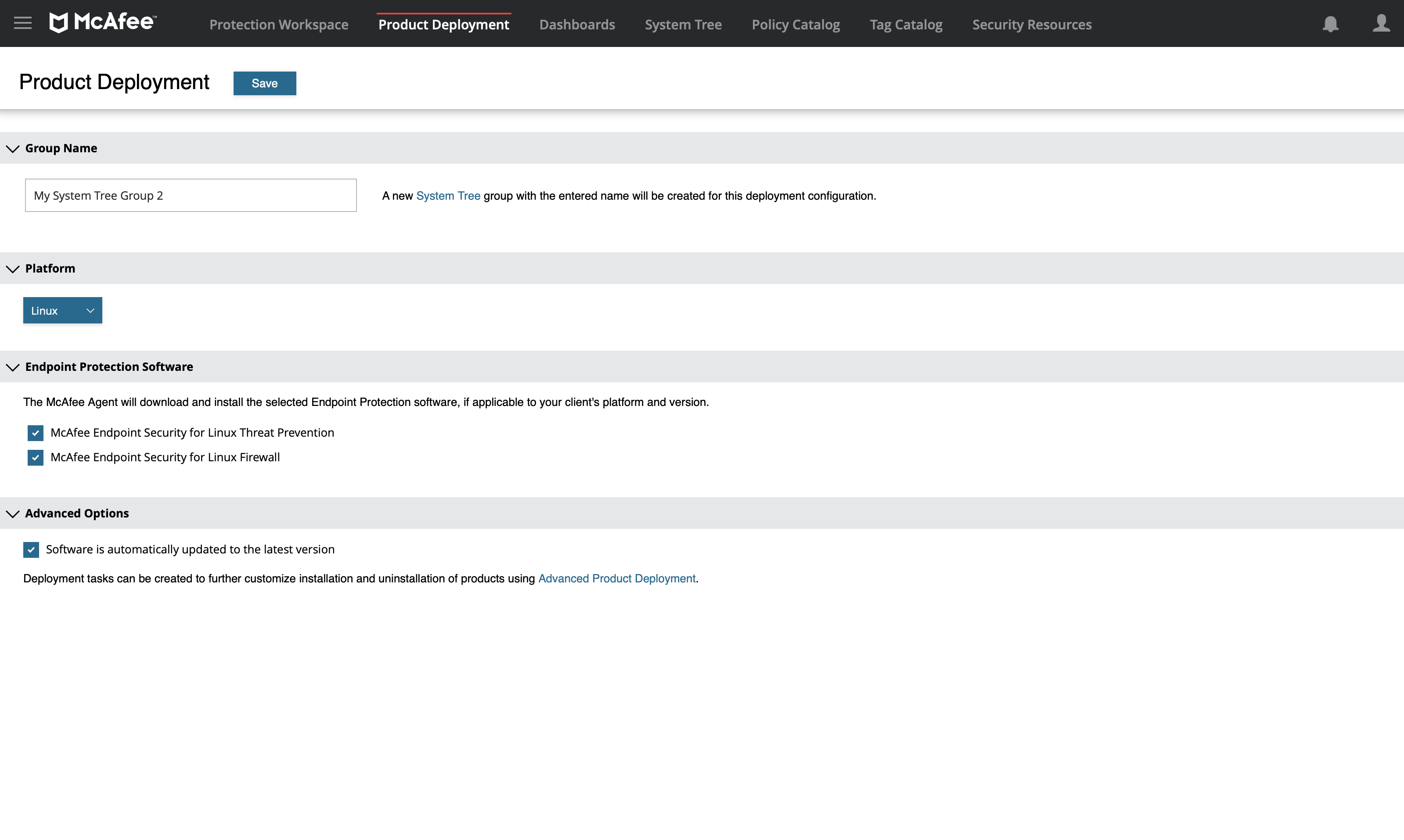Click the McAfee logo
This screenshot has height=840, width=1404.
(102, 22)
